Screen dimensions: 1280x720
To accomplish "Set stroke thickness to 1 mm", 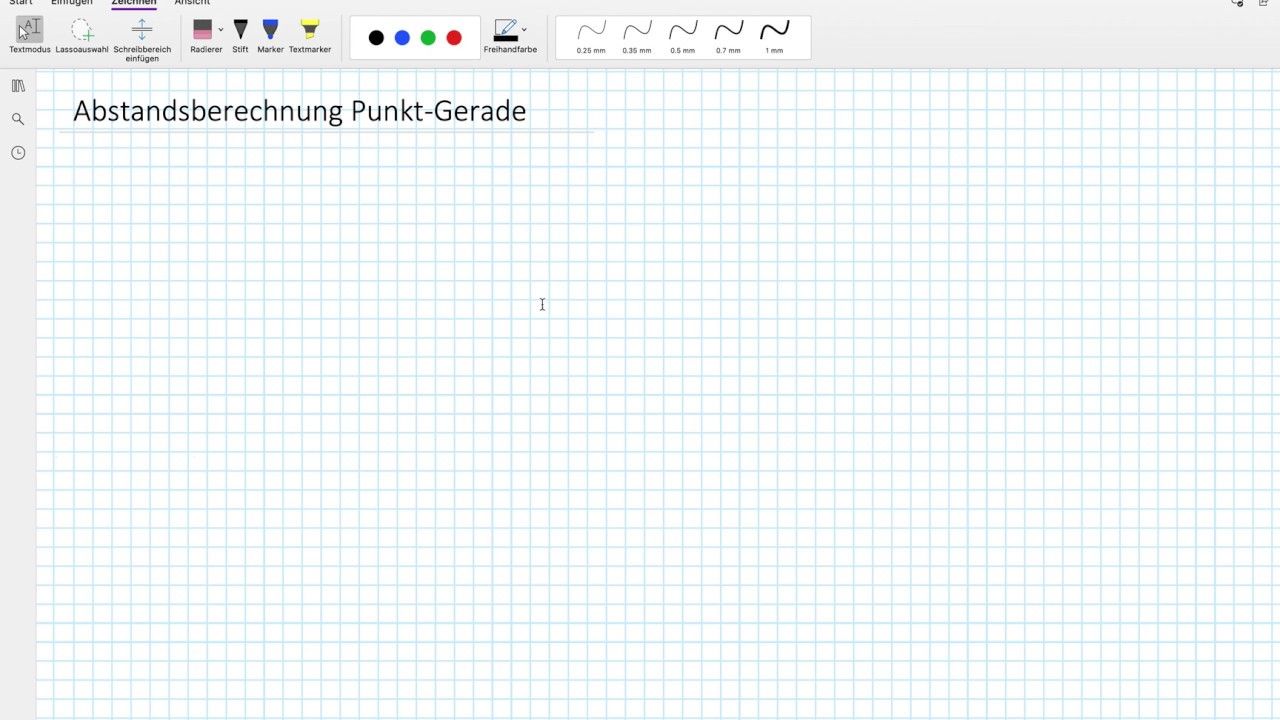I will point(775,37).
